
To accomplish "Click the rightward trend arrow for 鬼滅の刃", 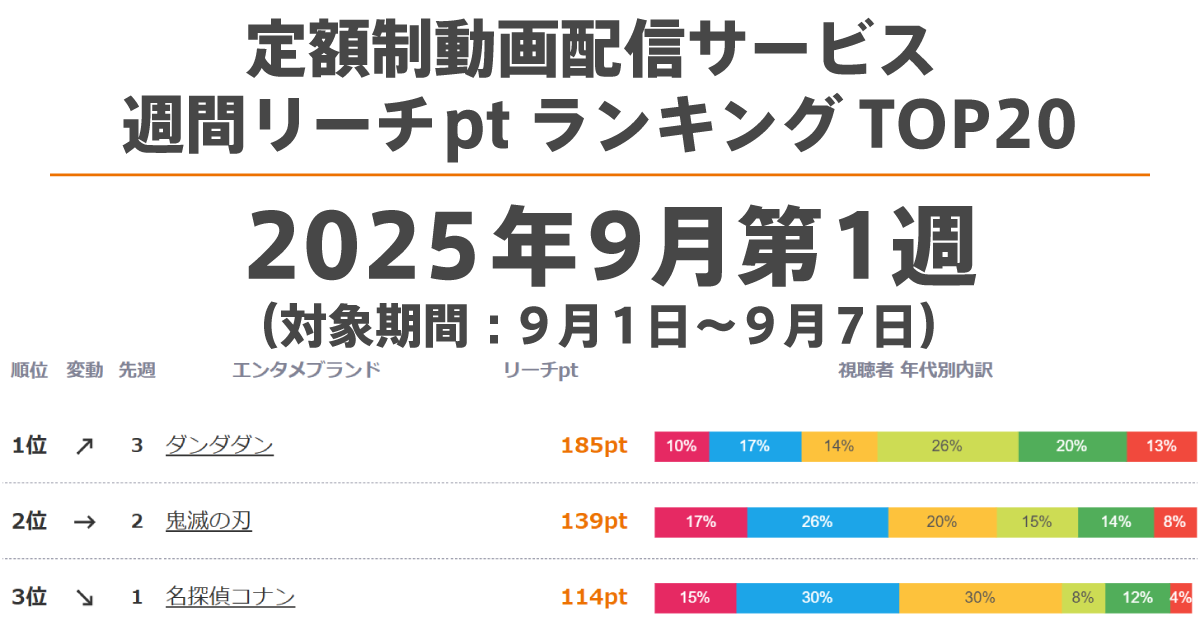I will [84, 521].
